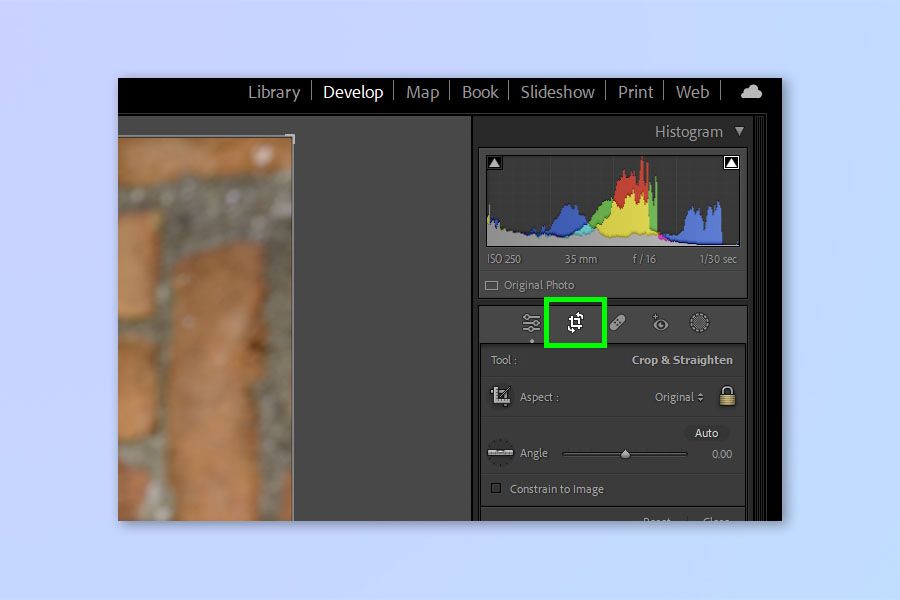This screenshot has height=600, width=900.
Task: Click the Angle level tool icon
Action: (x=502, y=453)
